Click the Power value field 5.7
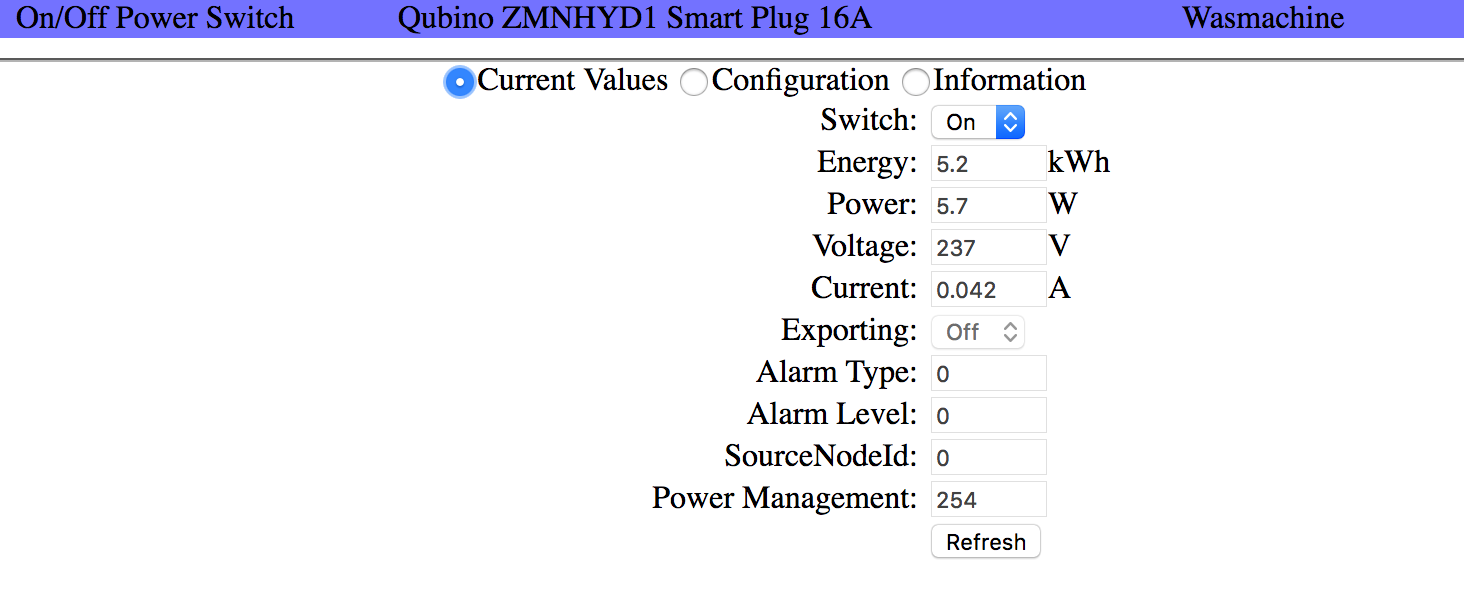This screenshot has height=606, width=1464. pyautogui.click(x=989, y=206)
